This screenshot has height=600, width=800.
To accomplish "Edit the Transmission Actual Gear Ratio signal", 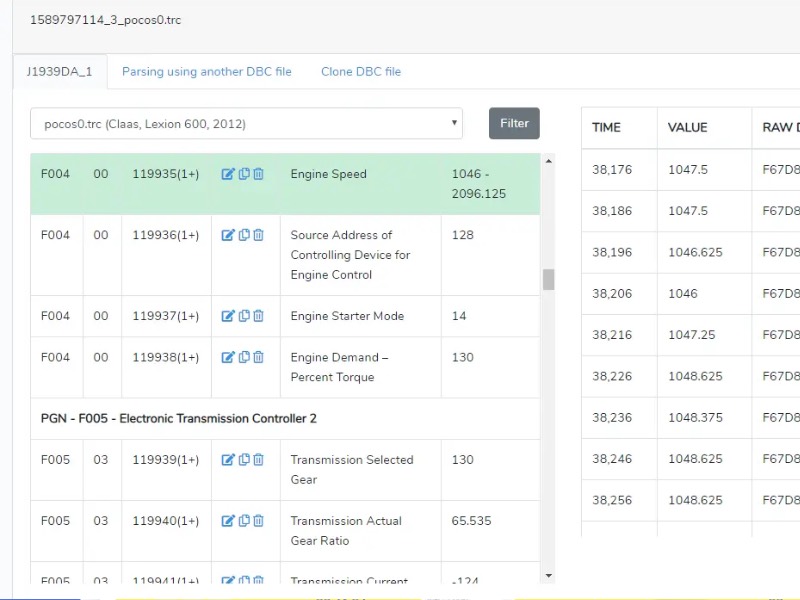I will (x=228, y=521).
